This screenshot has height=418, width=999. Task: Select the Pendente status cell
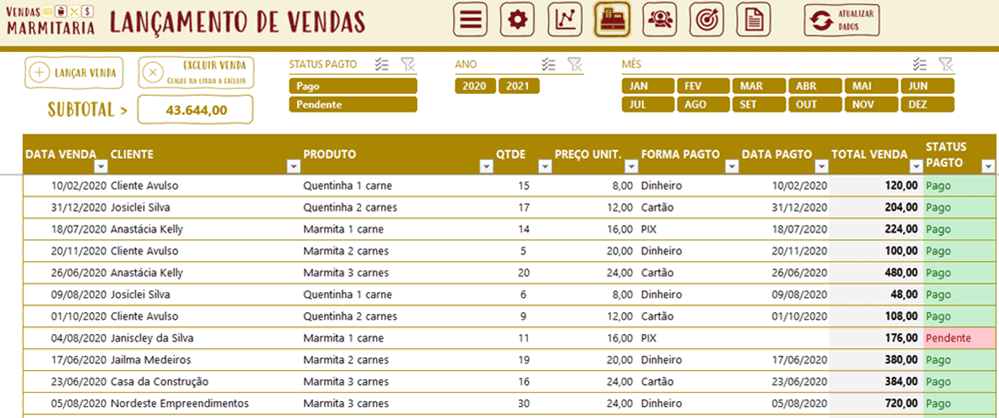click(x=959, y=338)
